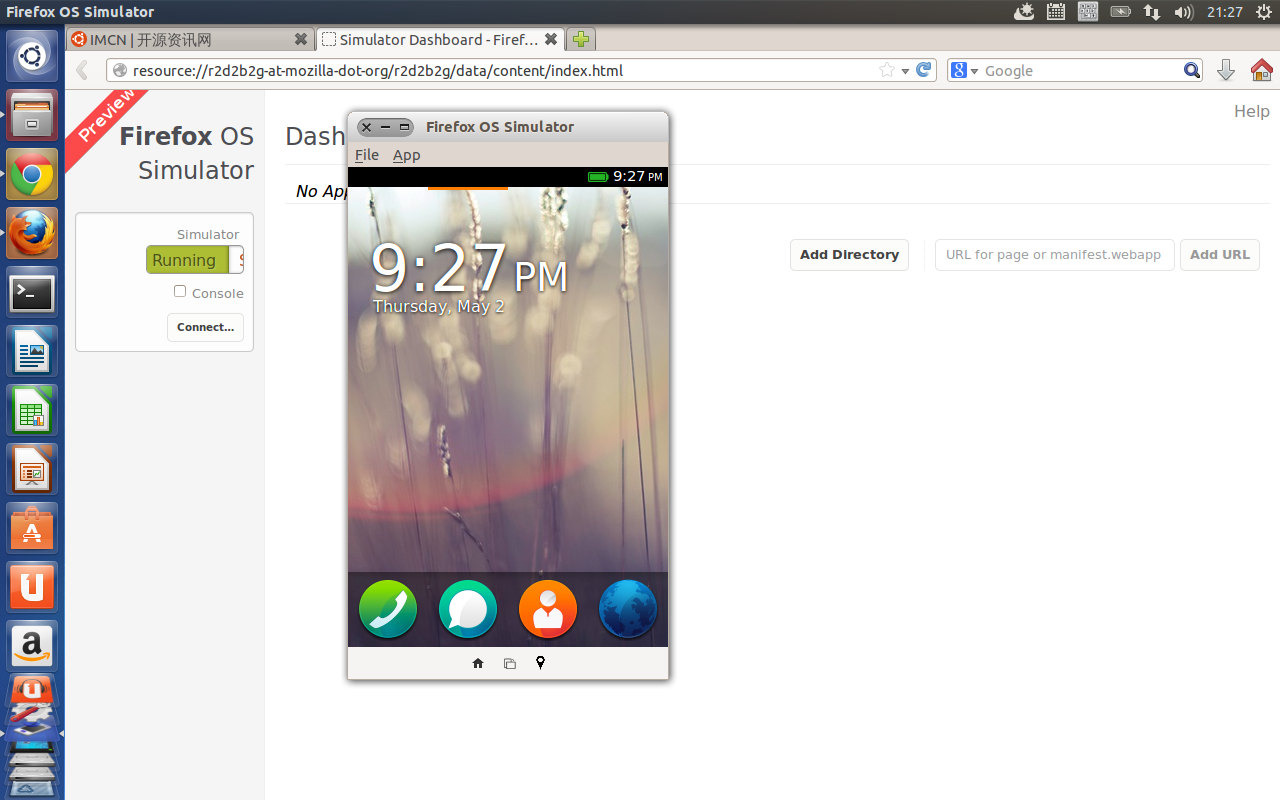
Task: Toggle the Running simulator switch
Action: coord(195,260)
